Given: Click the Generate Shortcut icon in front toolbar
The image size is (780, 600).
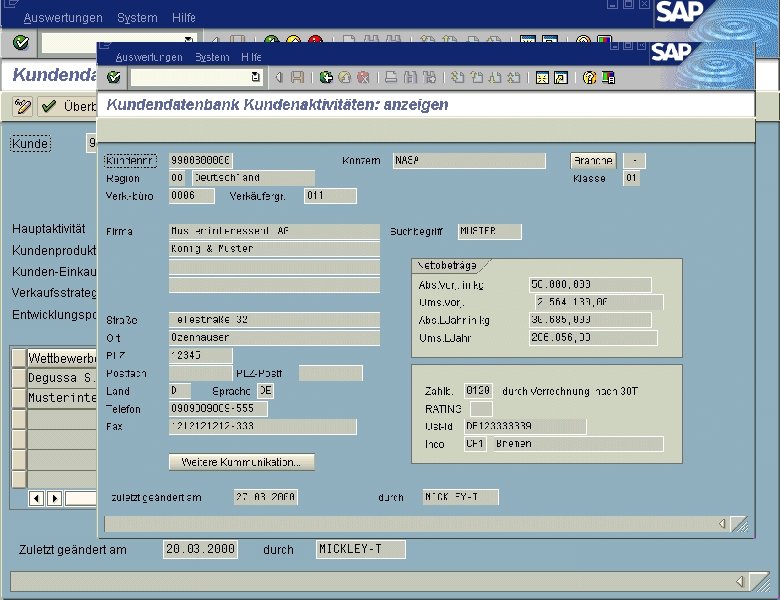Looking at the screenshot, I should 561,78.
